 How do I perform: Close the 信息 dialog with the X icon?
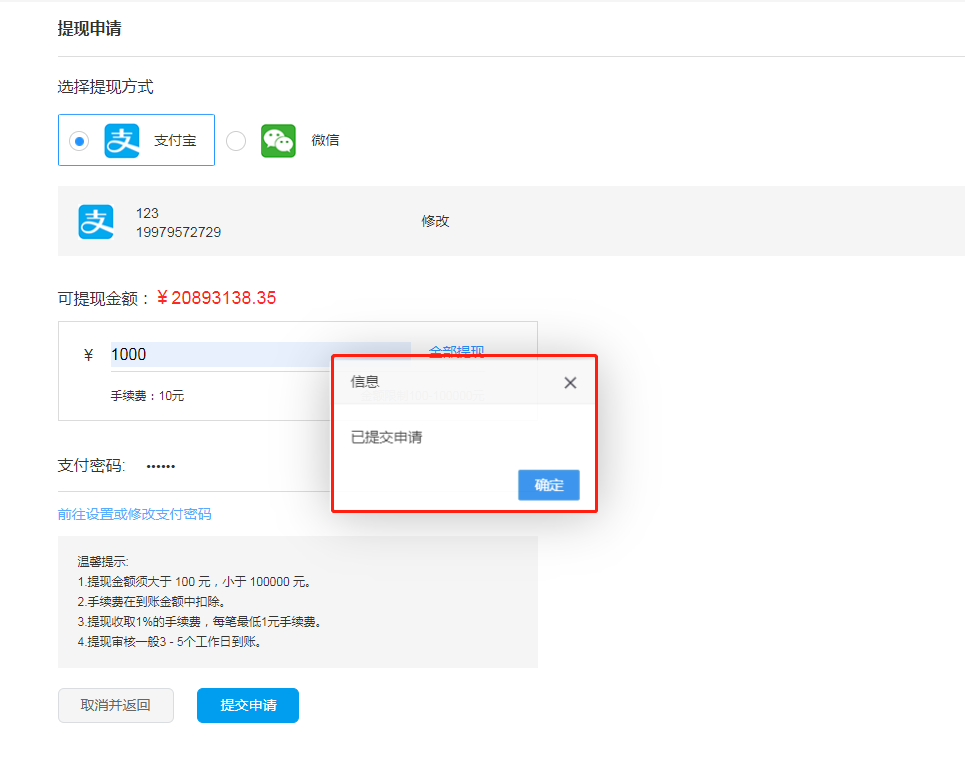(x=570, y=382)
